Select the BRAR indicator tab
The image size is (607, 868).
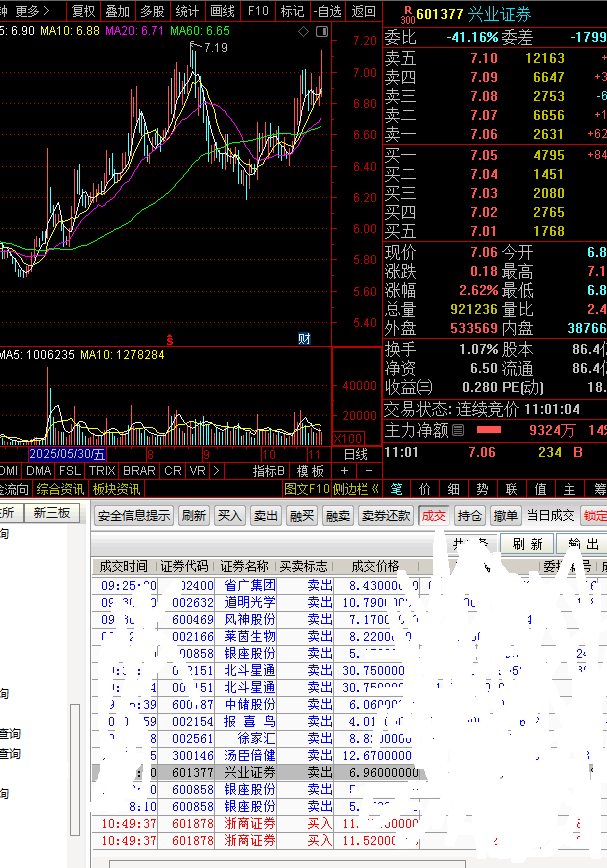pyautogui.click(x=139, y=471)
